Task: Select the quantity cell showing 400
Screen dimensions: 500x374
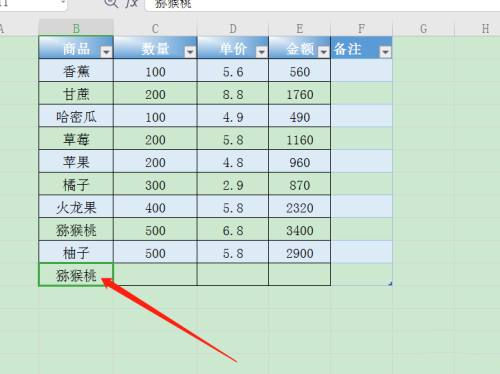Action: 155,207
